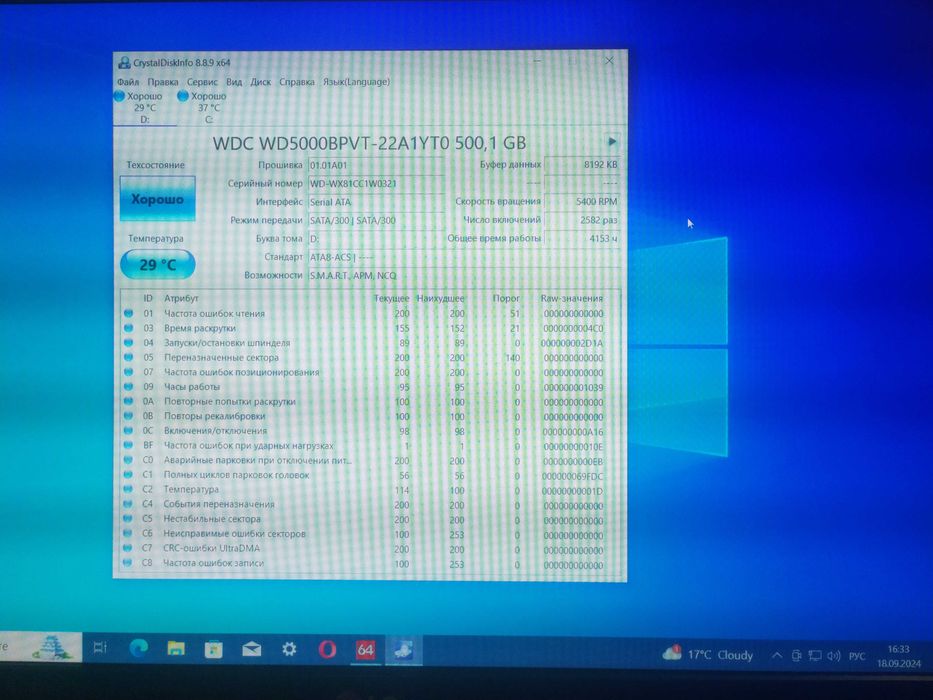This screenshot has height=700, width=933.
Task: Click status dot of Время раскрутки row
Action: click(x=128, y=328)
